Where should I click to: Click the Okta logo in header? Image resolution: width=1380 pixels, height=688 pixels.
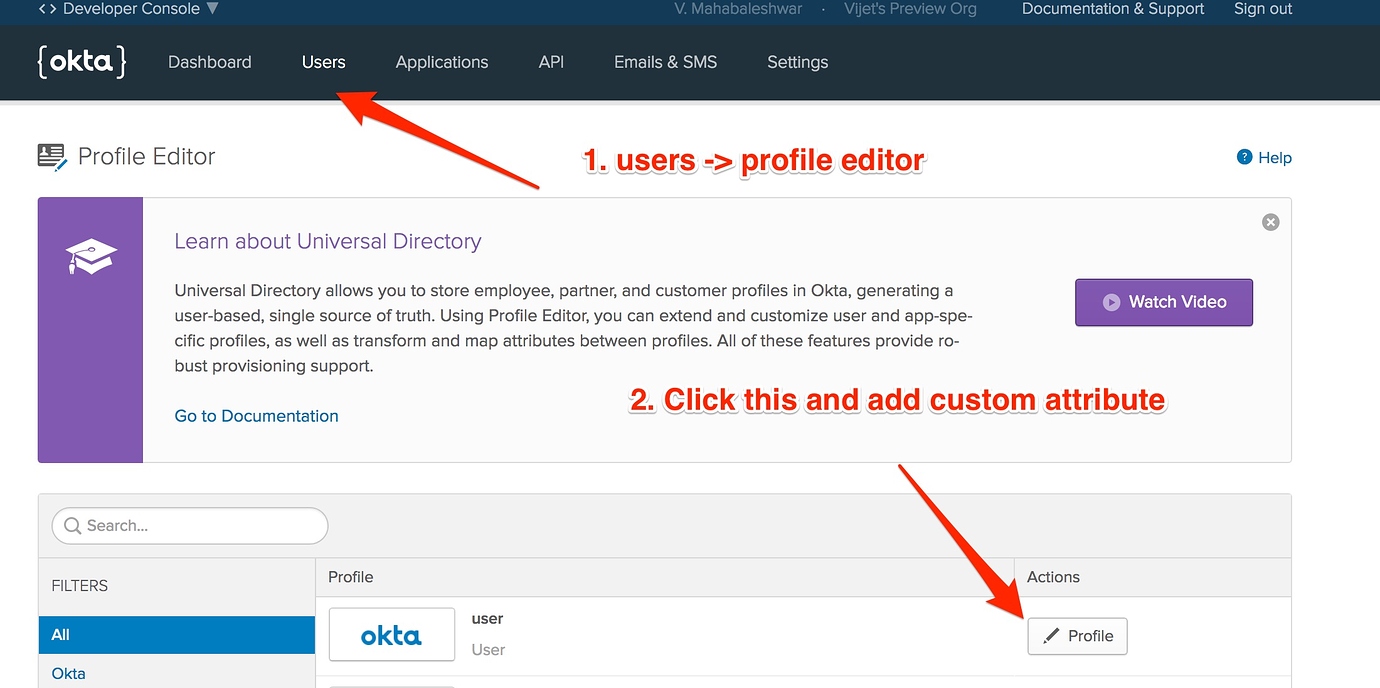[82, 62]
